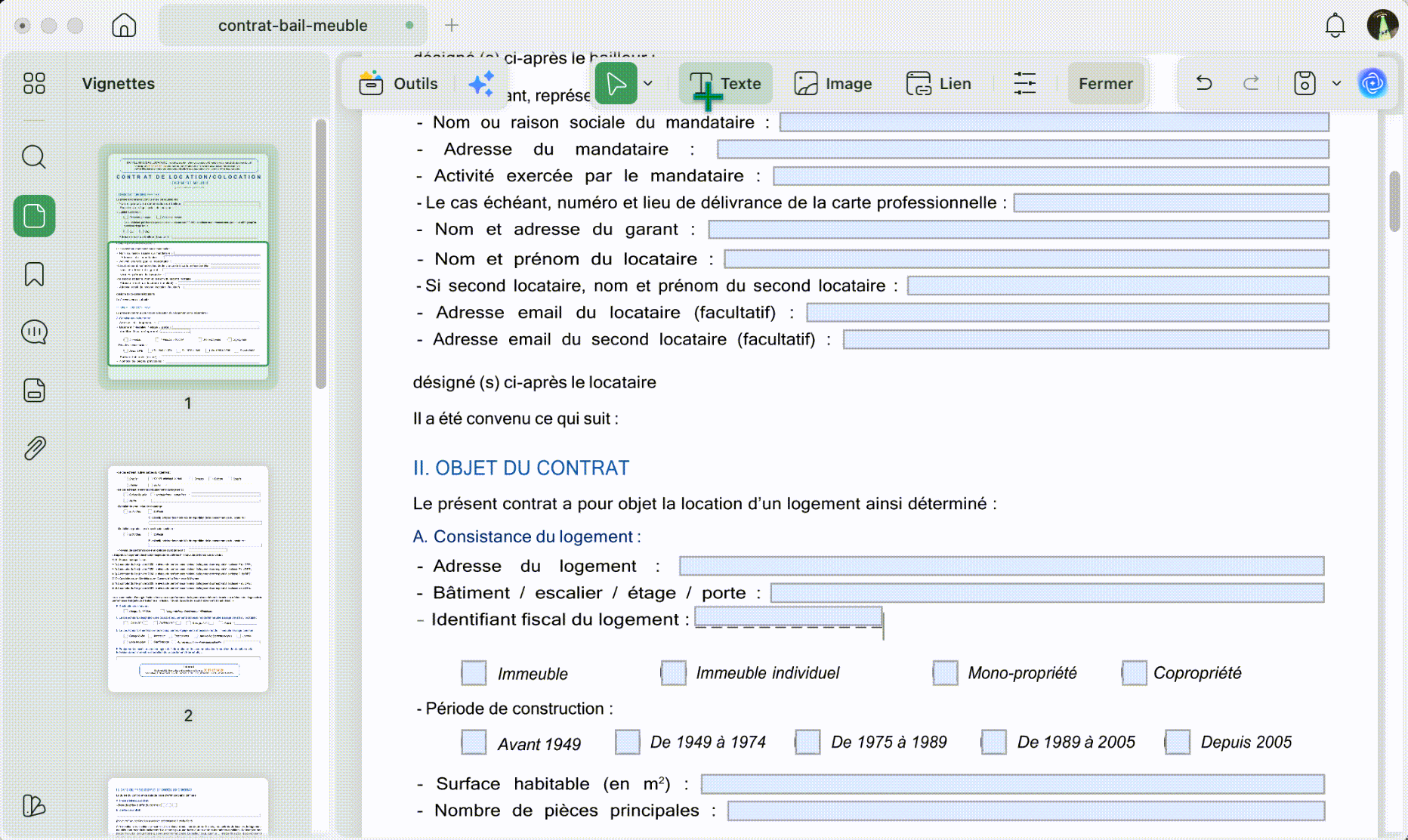Click the Activité exercée par le mandataire field
The width and height of the screenshot is (1408, 840).
pos(1051,176)
